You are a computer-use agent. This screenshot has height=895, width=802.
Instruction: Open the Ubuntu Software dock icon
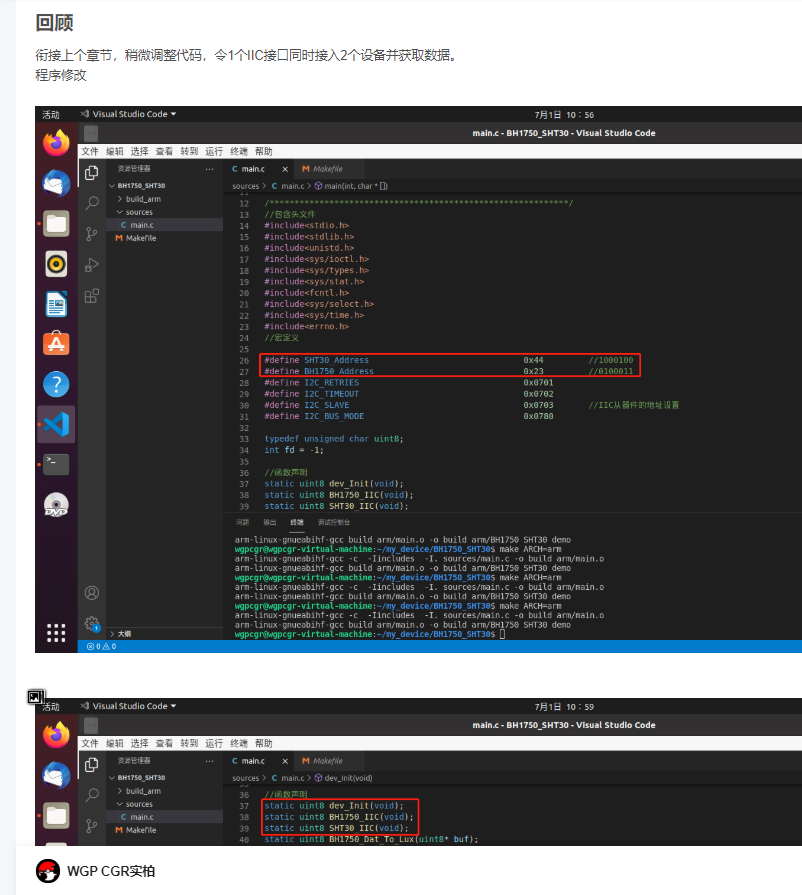coord(56,344)
